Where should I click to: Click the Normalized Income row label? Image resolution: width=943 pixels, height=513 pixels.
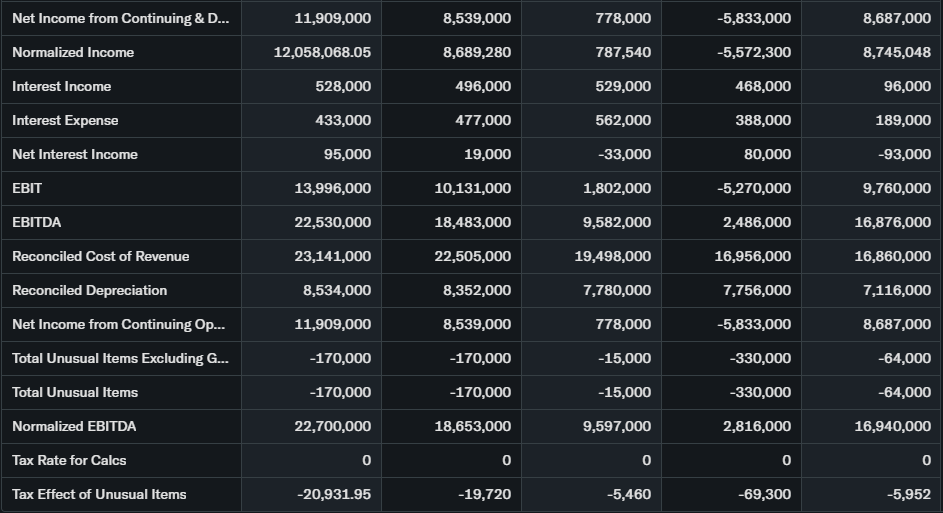(x=73, y=52)
